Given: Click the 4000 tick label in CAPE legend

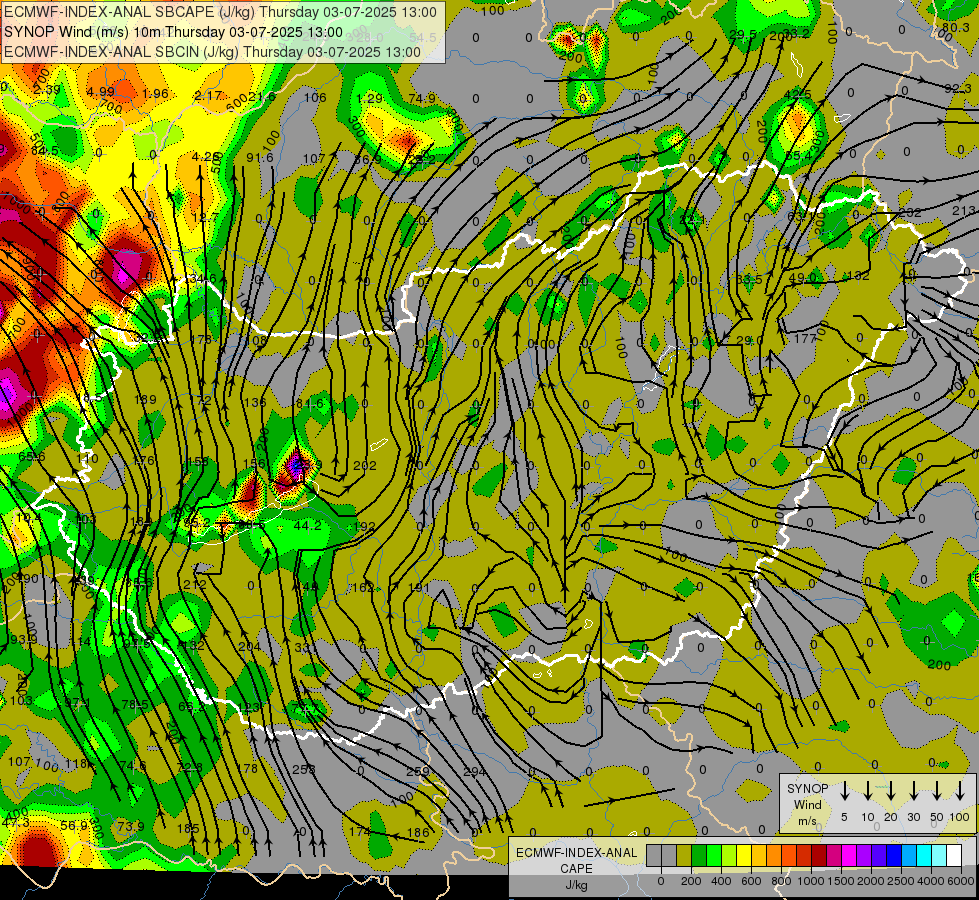Looking at the screenshot, I should pos(931,881).
